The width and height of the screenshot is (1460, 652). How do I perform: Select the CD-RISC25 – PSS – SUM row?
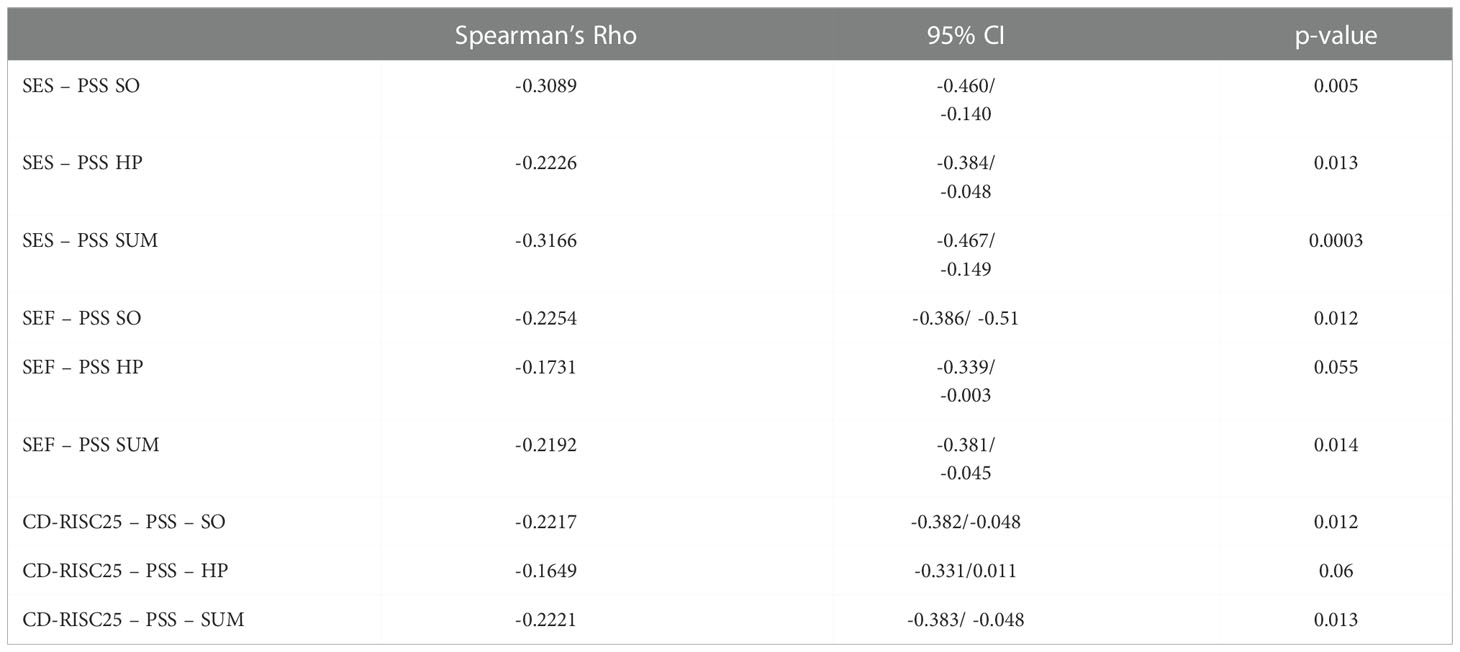point(730,620)
